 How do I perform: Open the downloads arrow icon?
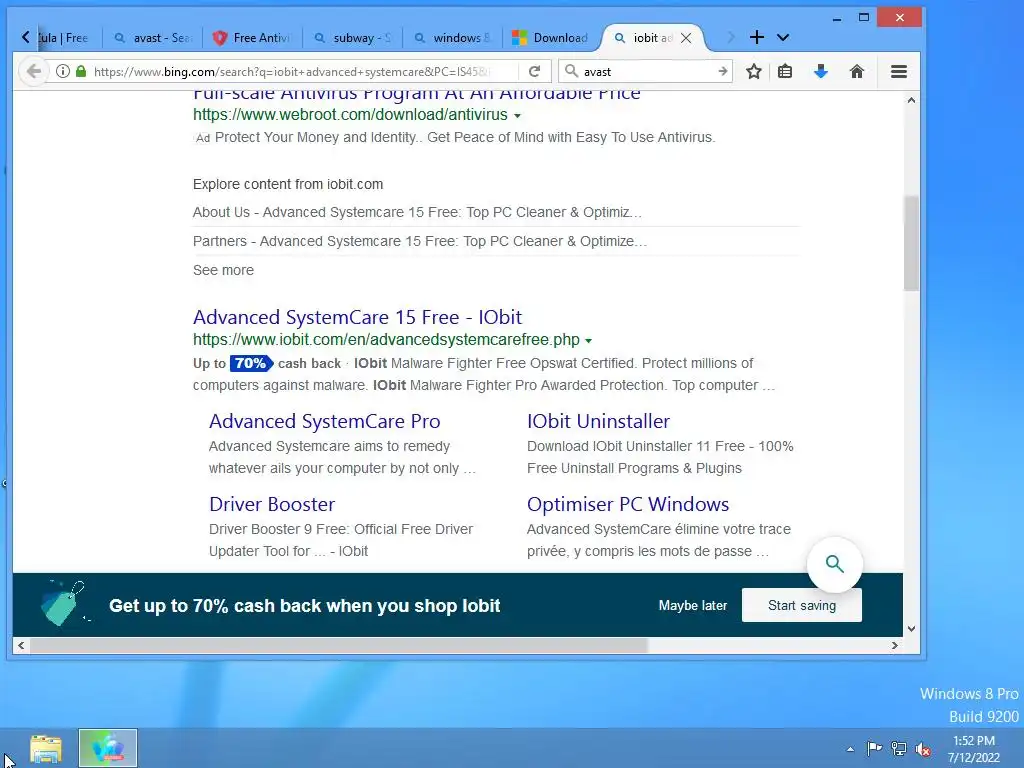[x=821, y=71]
